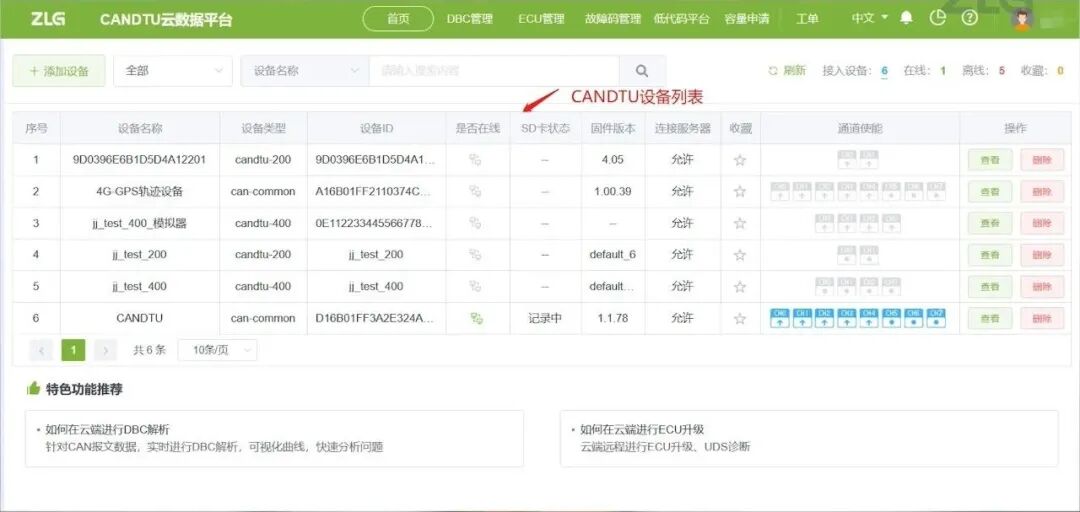Click the 固件版本 column header

click(613, 128)
